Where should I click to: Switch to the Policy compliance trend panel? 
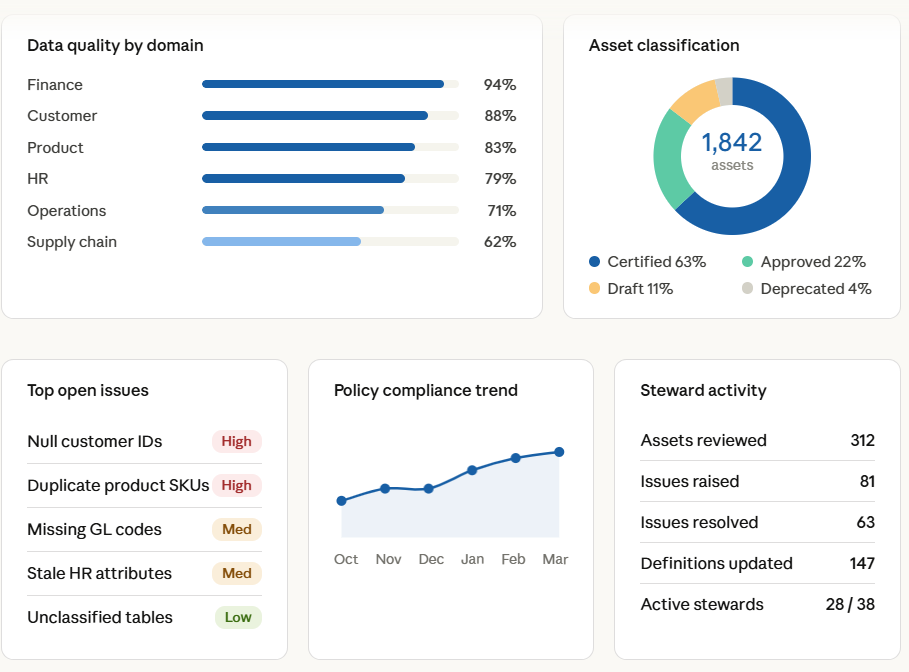coord(425,390)
